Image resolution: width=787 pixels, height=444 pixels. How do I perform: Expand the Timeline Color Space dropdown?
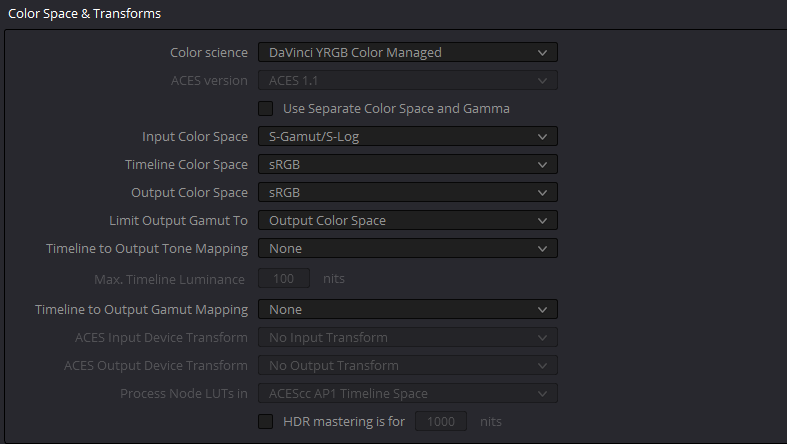[x=408, y=165]
